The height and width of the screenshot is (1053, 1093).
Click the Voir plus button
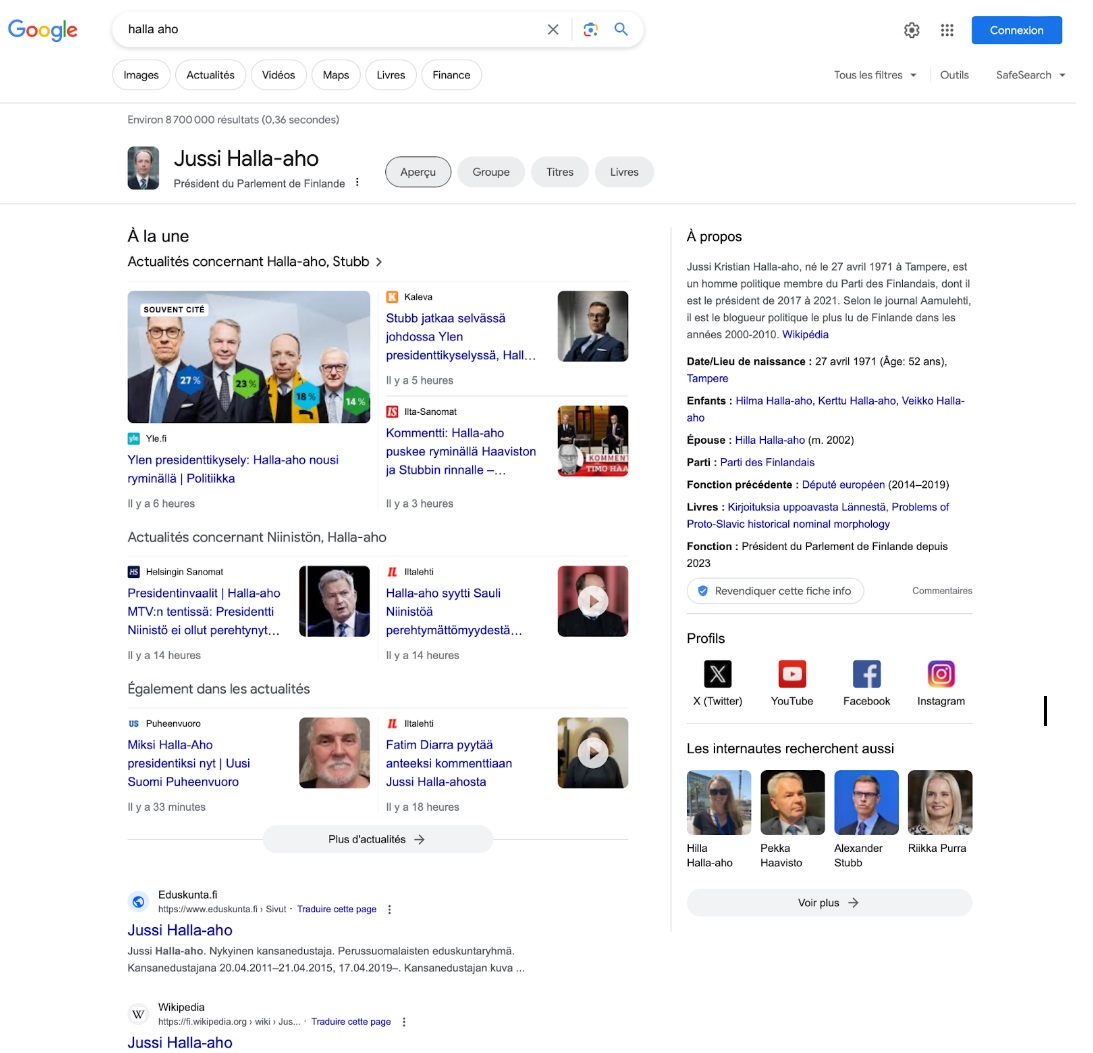click(829, 903)
